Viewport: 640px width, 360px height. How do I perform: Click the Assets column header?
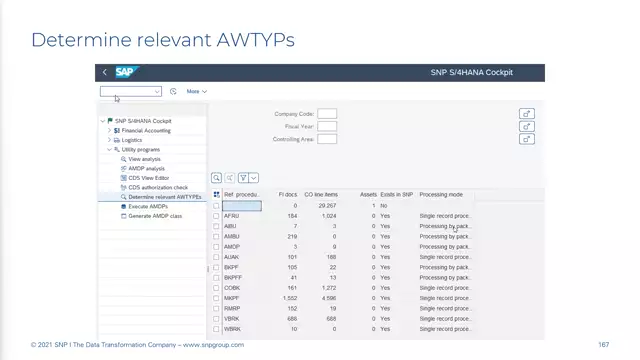368,195
